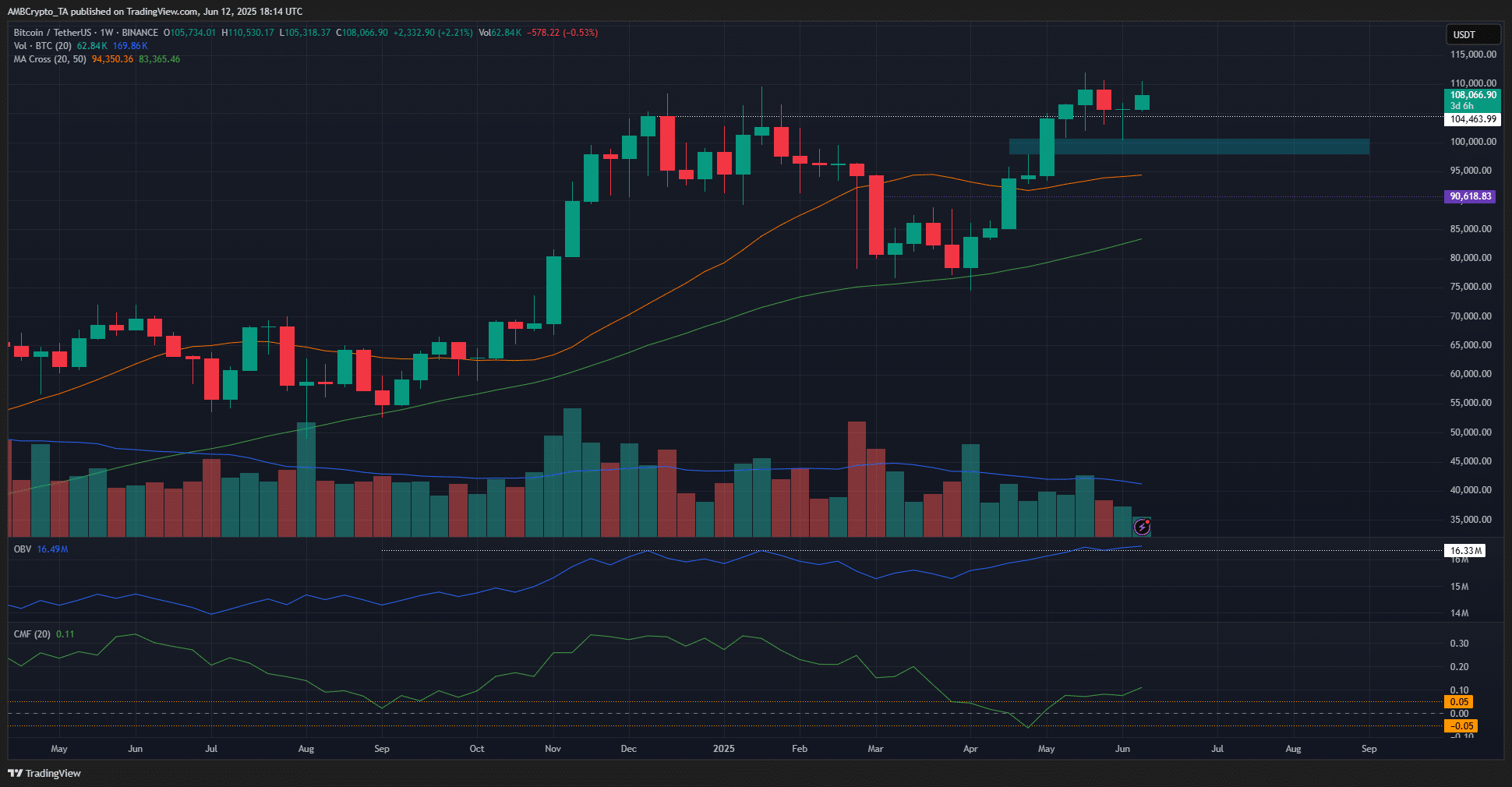The image size is (1512, 787).
Task: Select the CMF (20) indicator label
Action: point(32,634)
